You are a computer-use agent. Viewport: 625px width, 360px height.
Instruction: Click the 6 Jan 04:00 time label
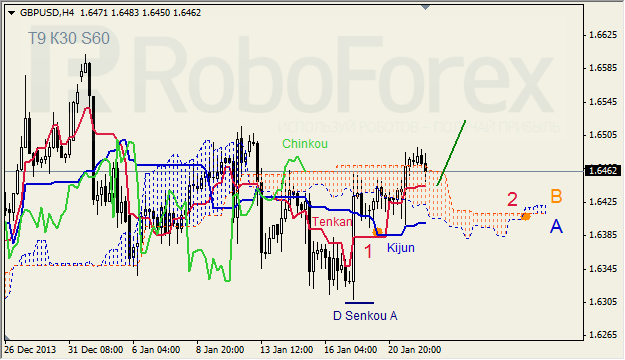tap(156, 350)
